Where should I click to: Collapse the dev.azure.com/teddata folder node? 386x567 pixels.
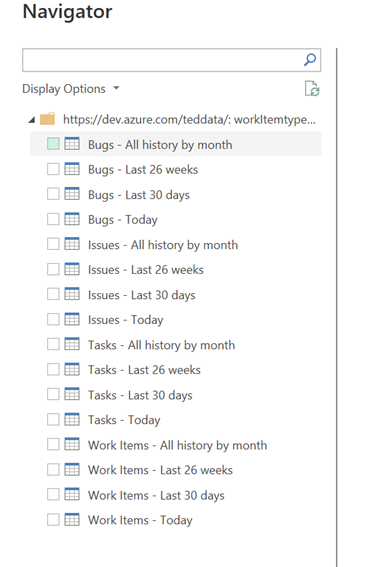tap(32, 119)
